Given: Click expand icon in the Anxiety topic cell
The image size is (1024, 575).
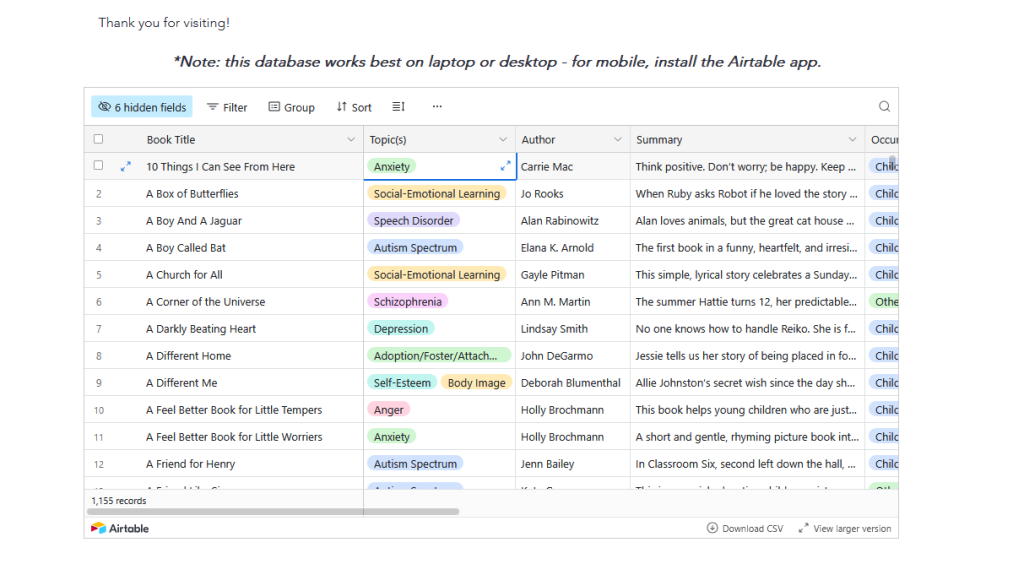Looking at the screenshot, I should (505, 166).
